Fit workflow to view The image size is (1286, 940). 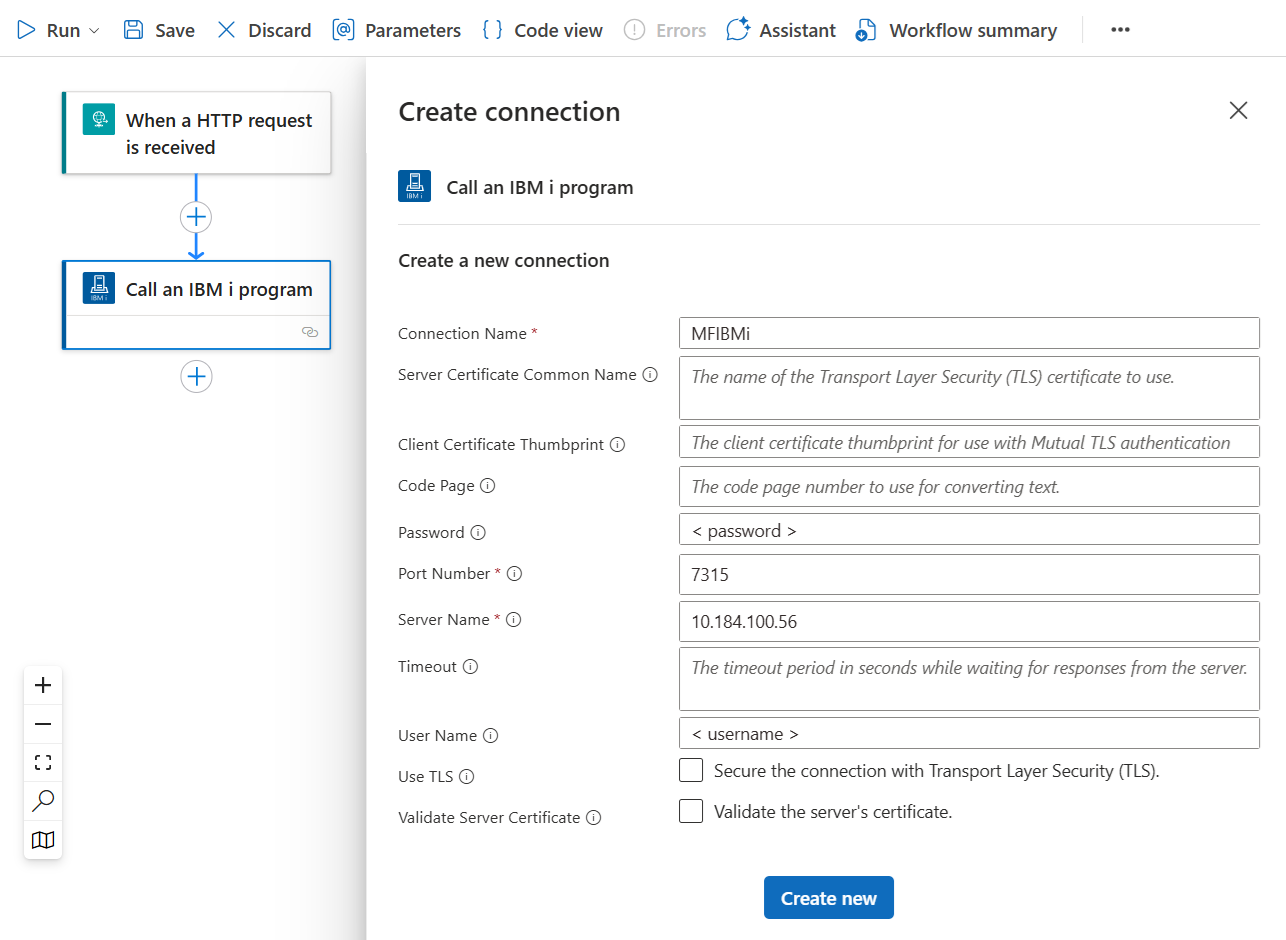click(43, 763)
